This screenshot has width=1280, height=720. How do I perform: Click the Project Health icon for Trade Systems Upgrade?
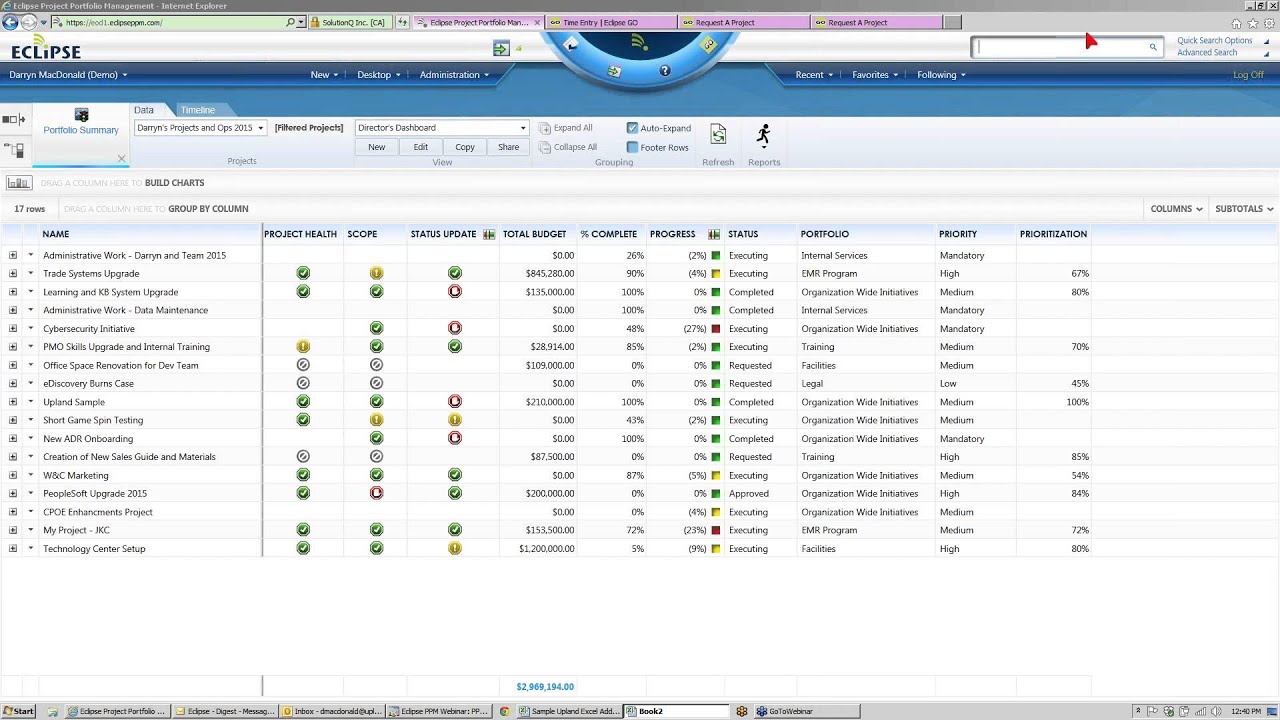[x=303, y=273]
